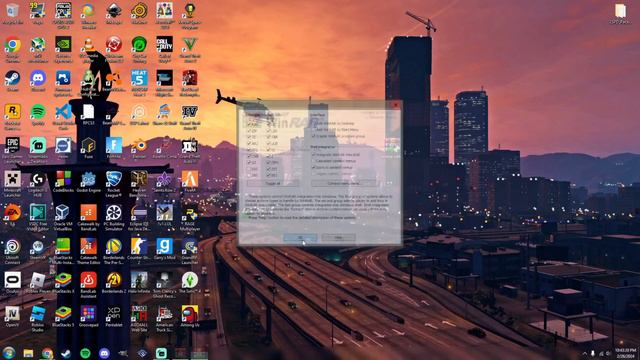Select the BlueStacks X desktop icon
The image size is (640, 360).
point(63,283)
